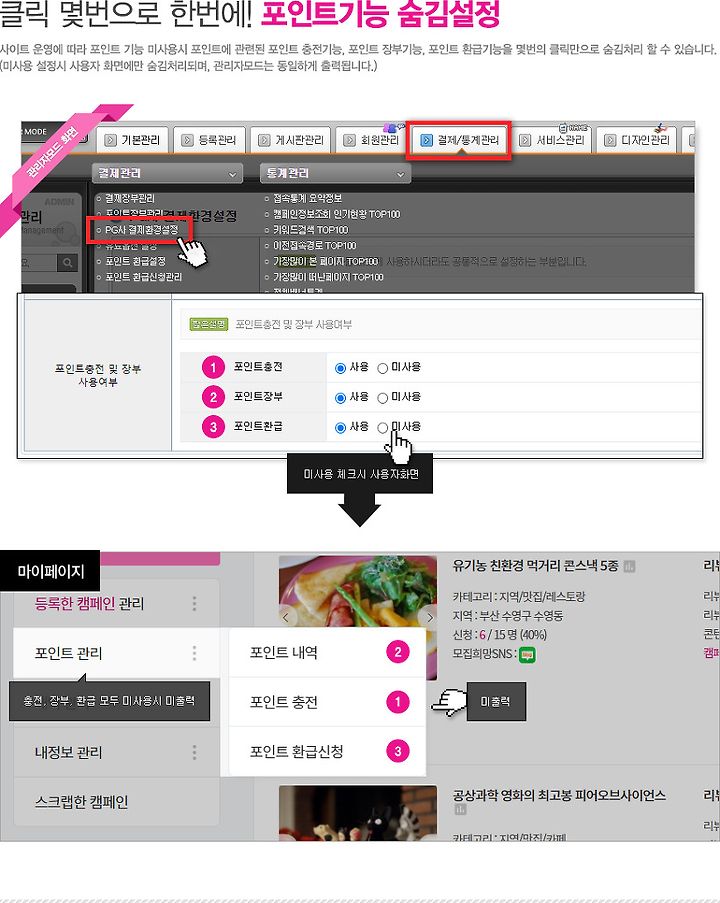Click the three-dot icon beside 내정보 관리
This screenshot has height=903, width=720.
point(194,752)
